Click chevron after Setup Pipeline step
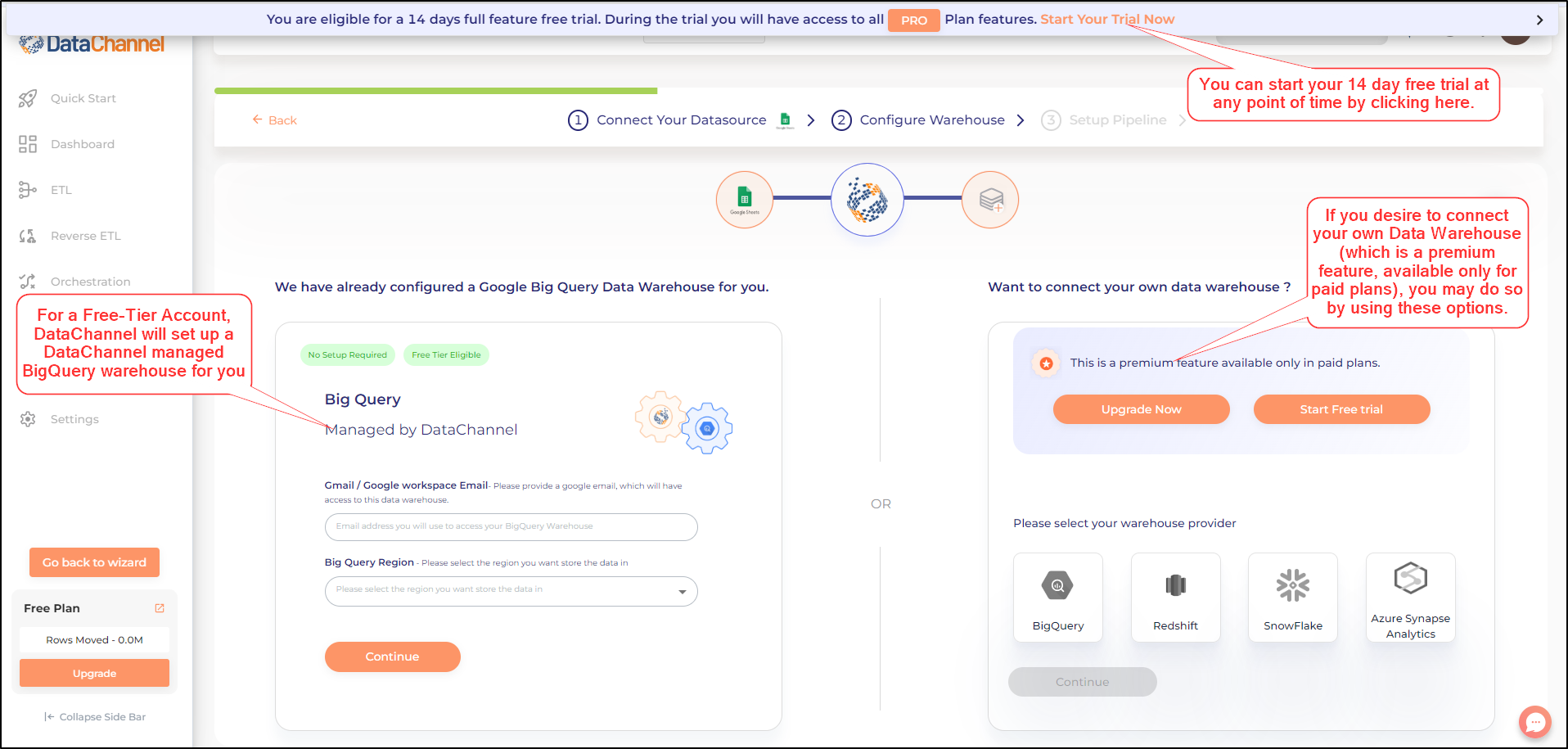Image resolution: width=1568 pixels, height=749 pixels. [1182, 120]
